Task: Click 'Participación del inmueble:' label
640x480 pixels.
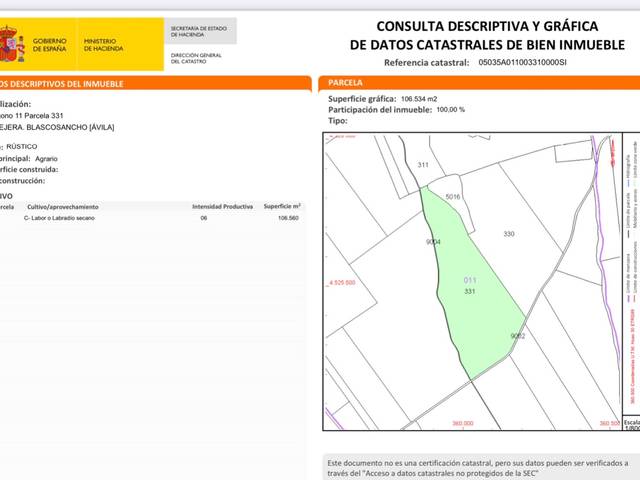Action: click(x=380, y=110)
